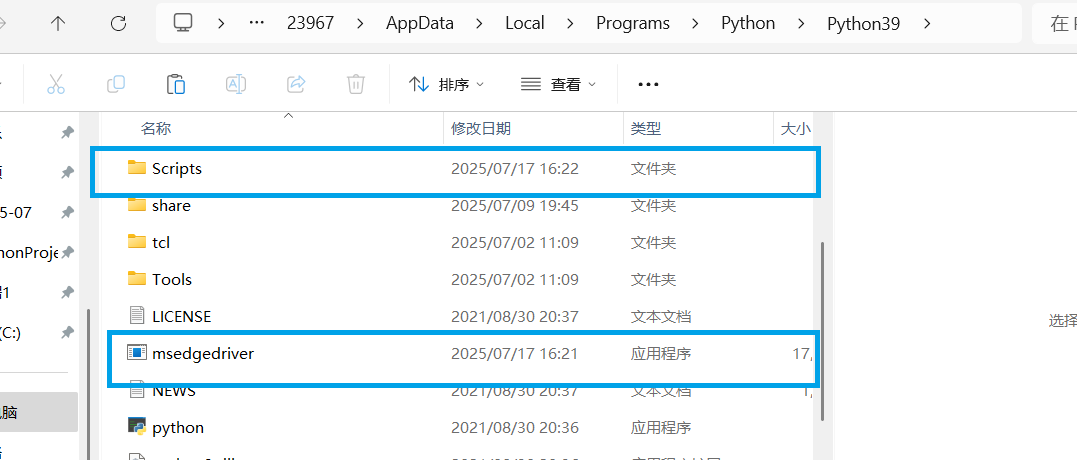Click the msedgedriver date 2025/07/17 16:21
The image size is (1077, 460).
(514, 354)
